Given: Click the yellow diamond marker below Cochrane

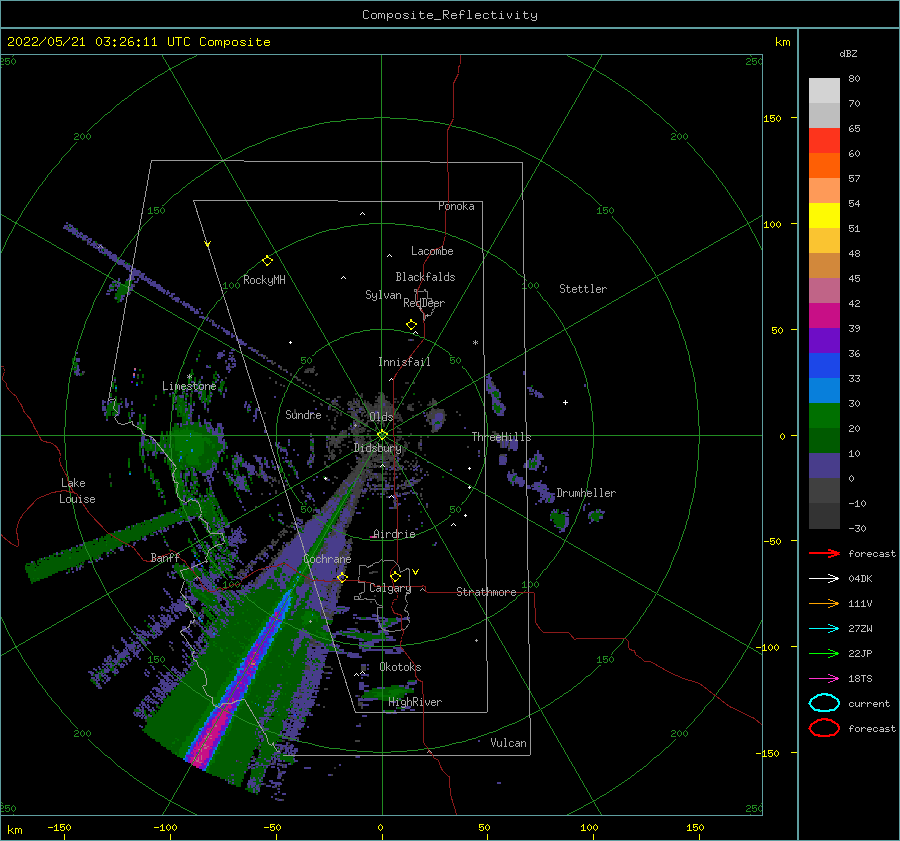Looking at the screenshot, I should [342, 577].
